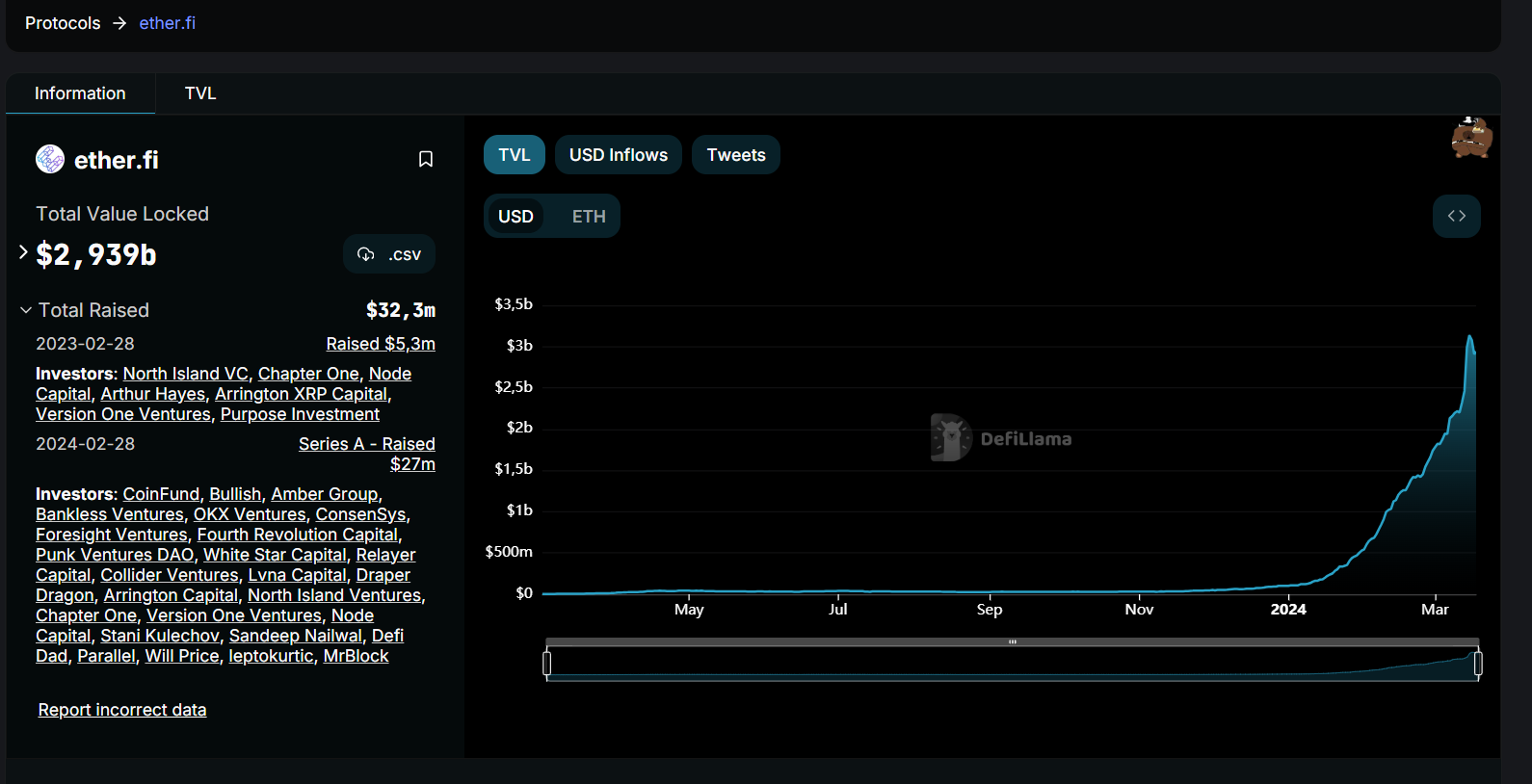This screenshot has height=784, width=1532.
Task: Enable the TVL chart toggle
Action: [515, 155]
